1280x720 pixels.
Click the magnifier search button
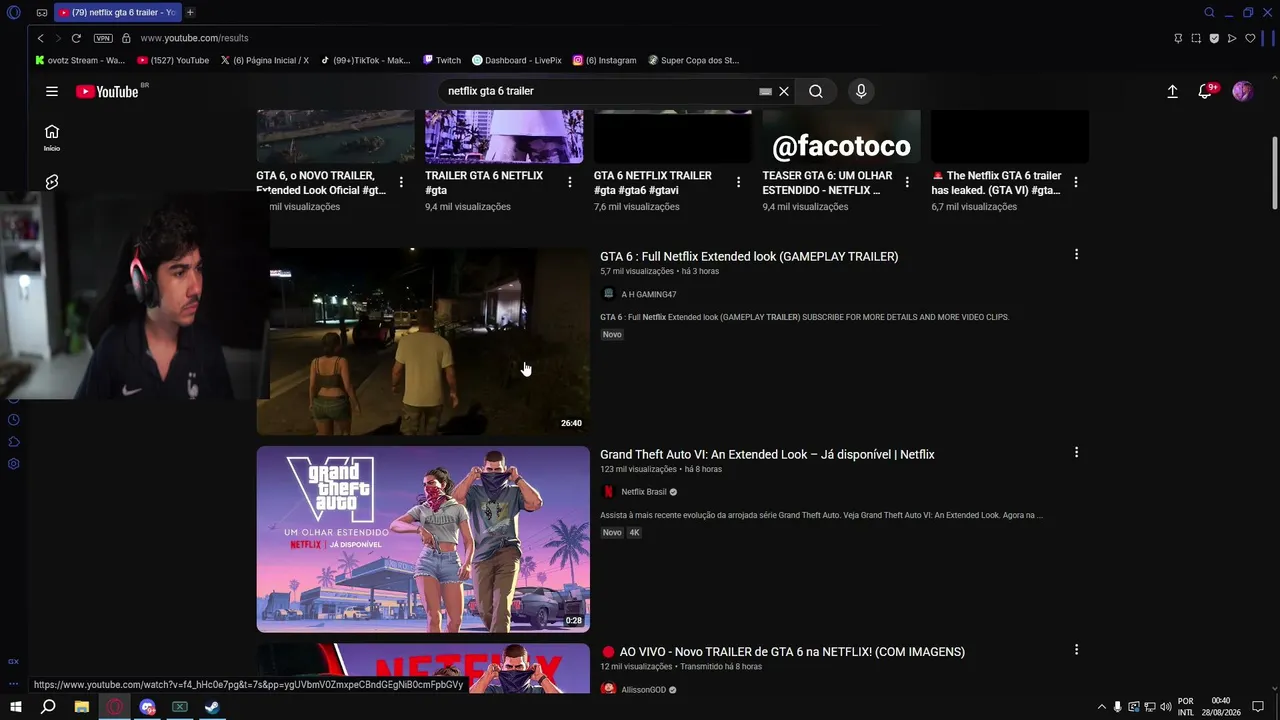coord(816,91)
